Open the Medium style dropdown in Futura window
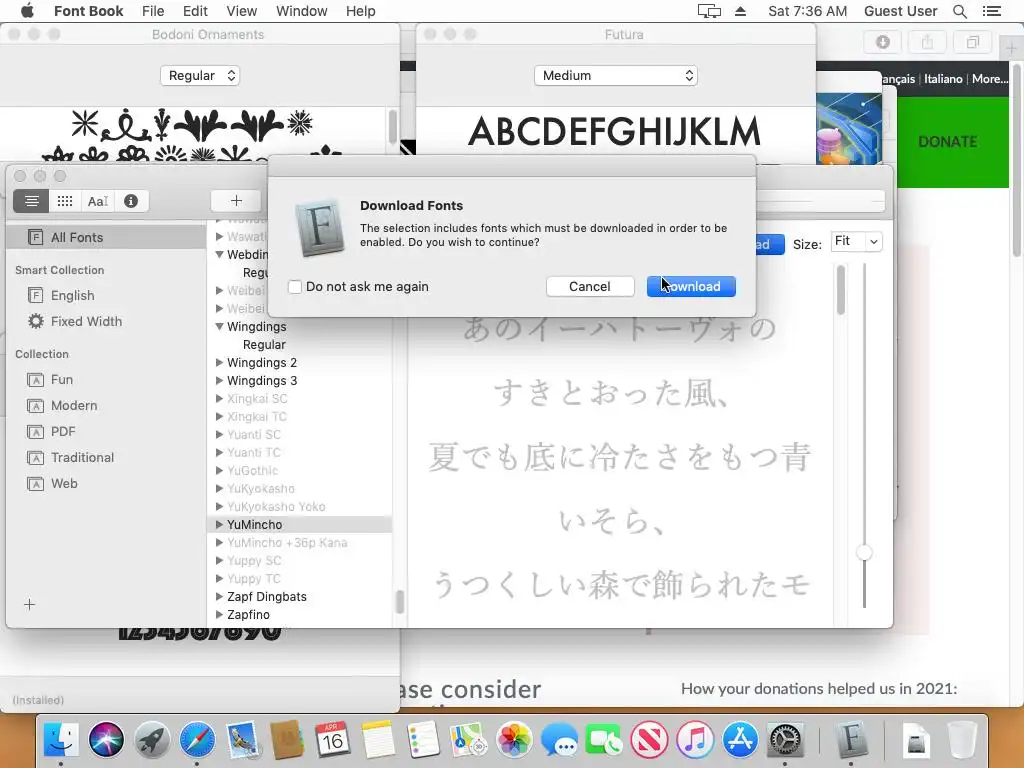The width and height of the screenshot is (1024, 768). click(616, 76)
